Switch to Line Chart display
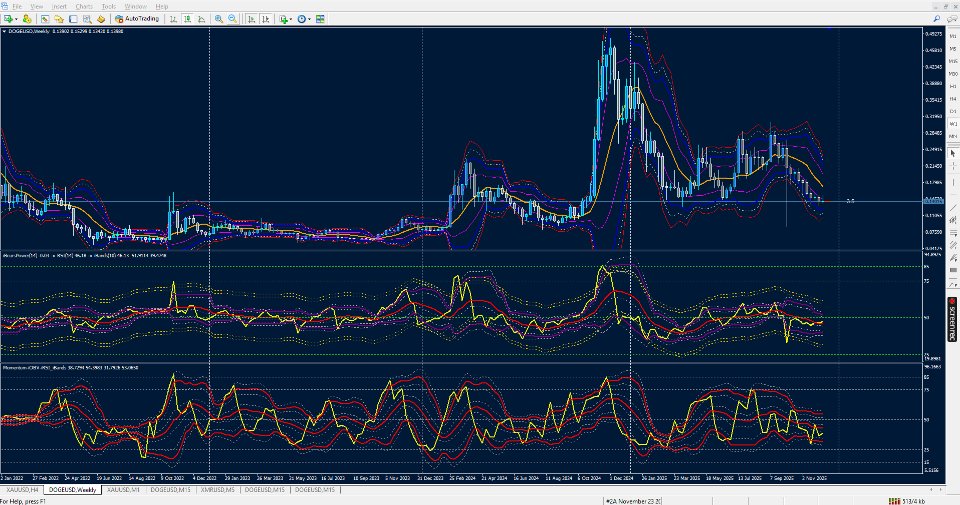Screen dimensions: 960x505 click(x=201, y=19)
